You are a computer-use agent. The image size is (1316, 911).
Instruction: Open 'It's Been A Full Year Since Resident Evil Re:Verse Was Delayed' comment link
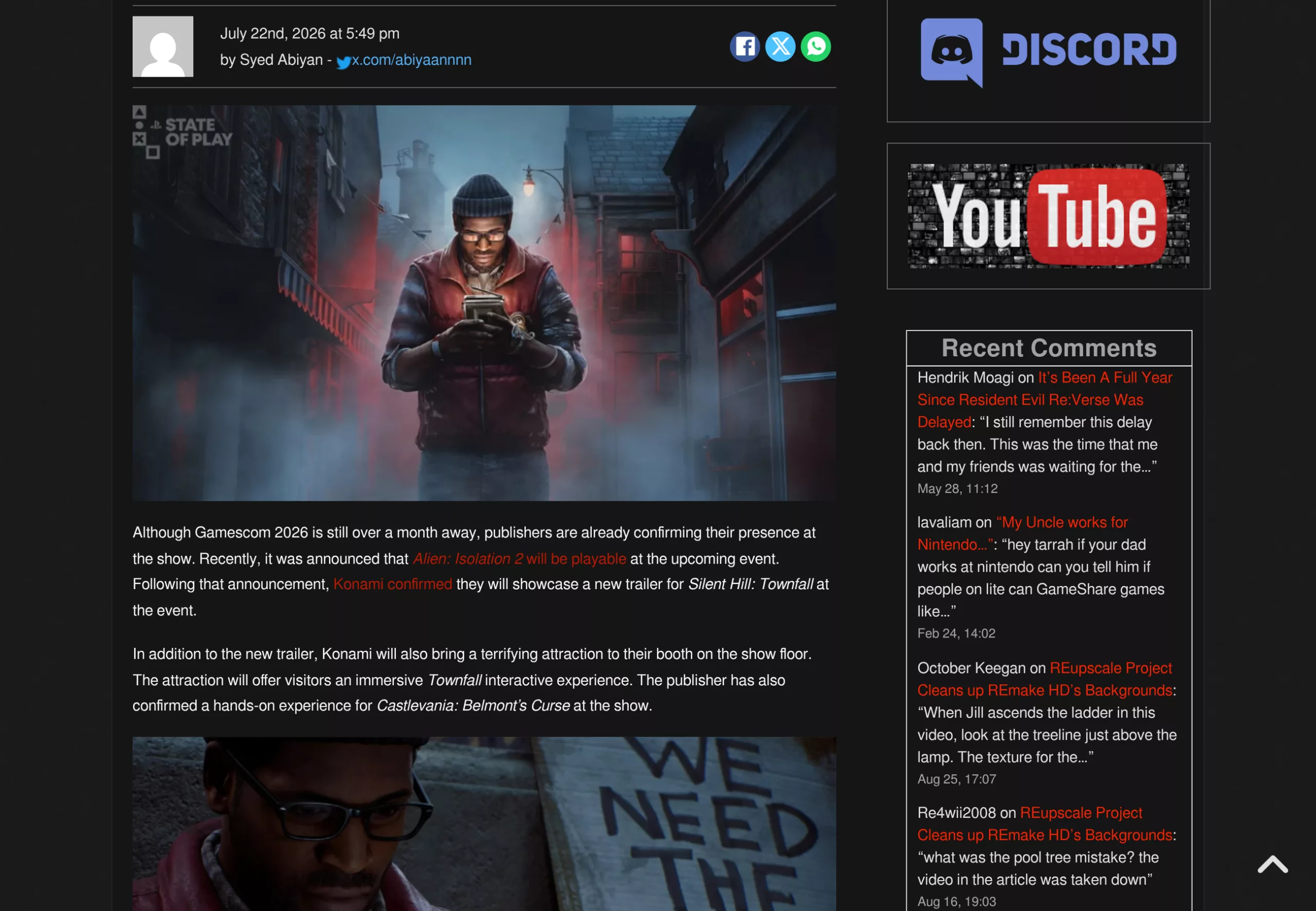pos(1045,399)
